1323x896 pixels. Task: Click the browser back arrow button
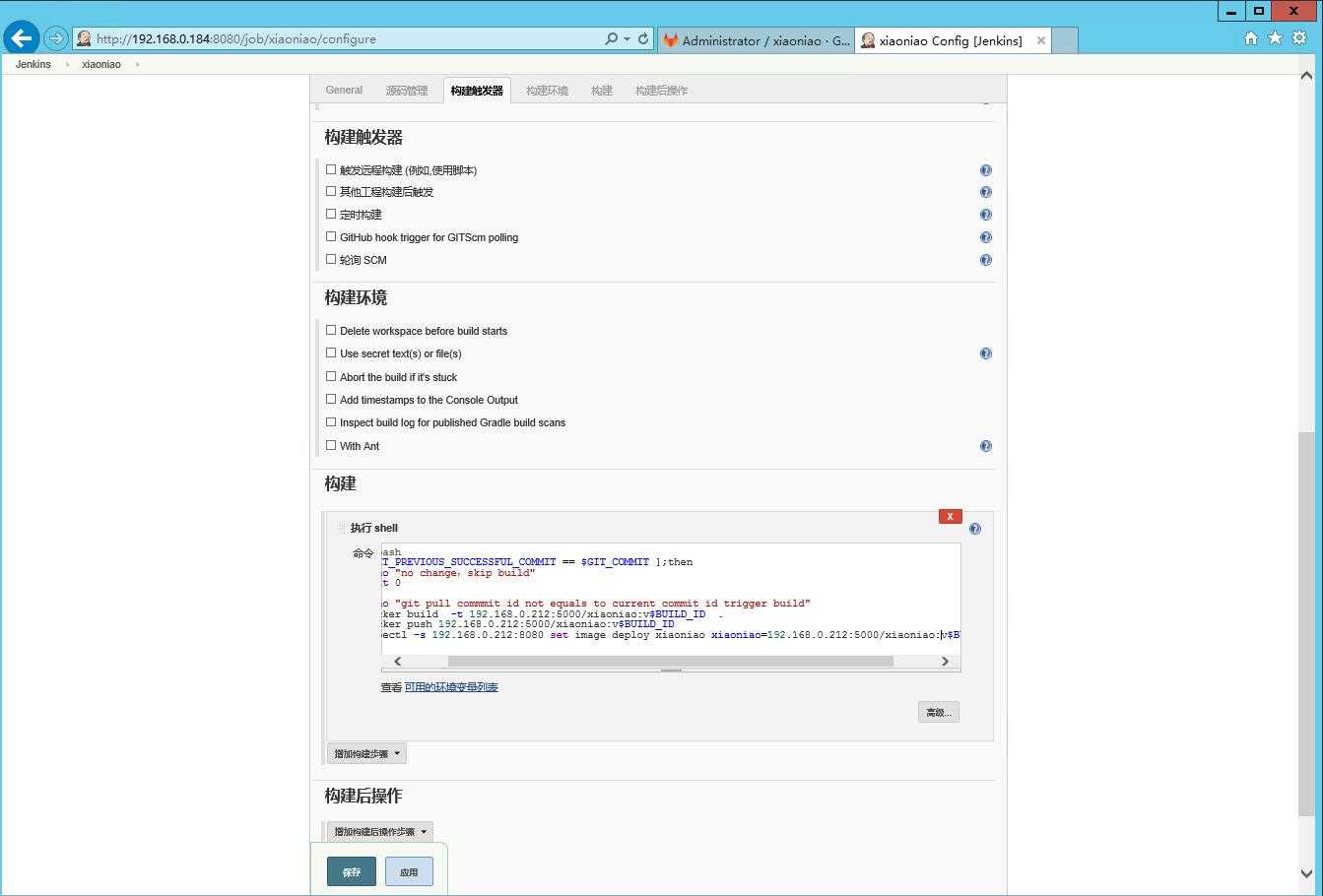point(22,38)
